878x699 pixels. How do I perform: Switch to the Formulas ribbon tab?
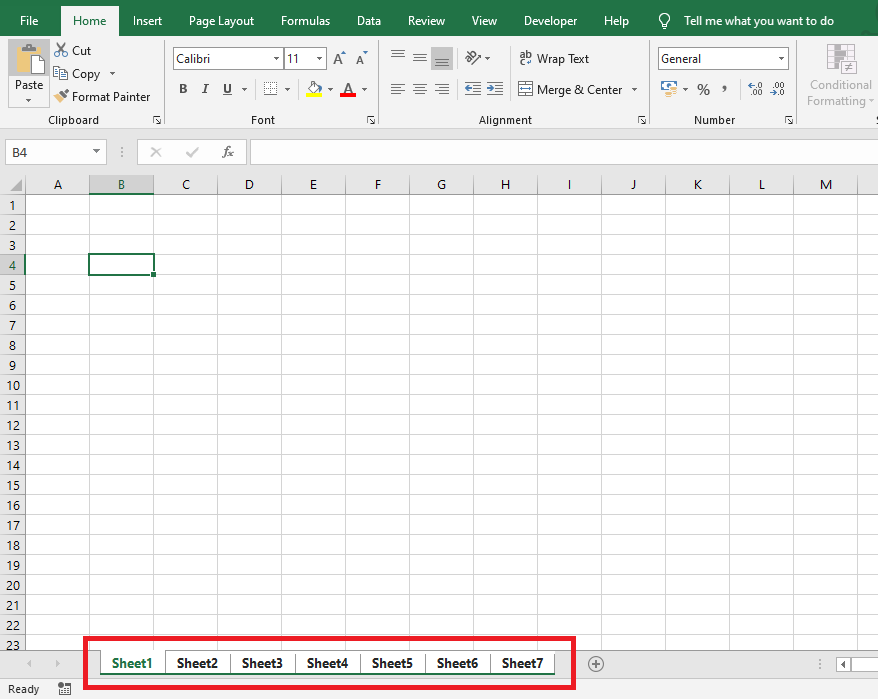pyautogui.click(x=305, y=21)
